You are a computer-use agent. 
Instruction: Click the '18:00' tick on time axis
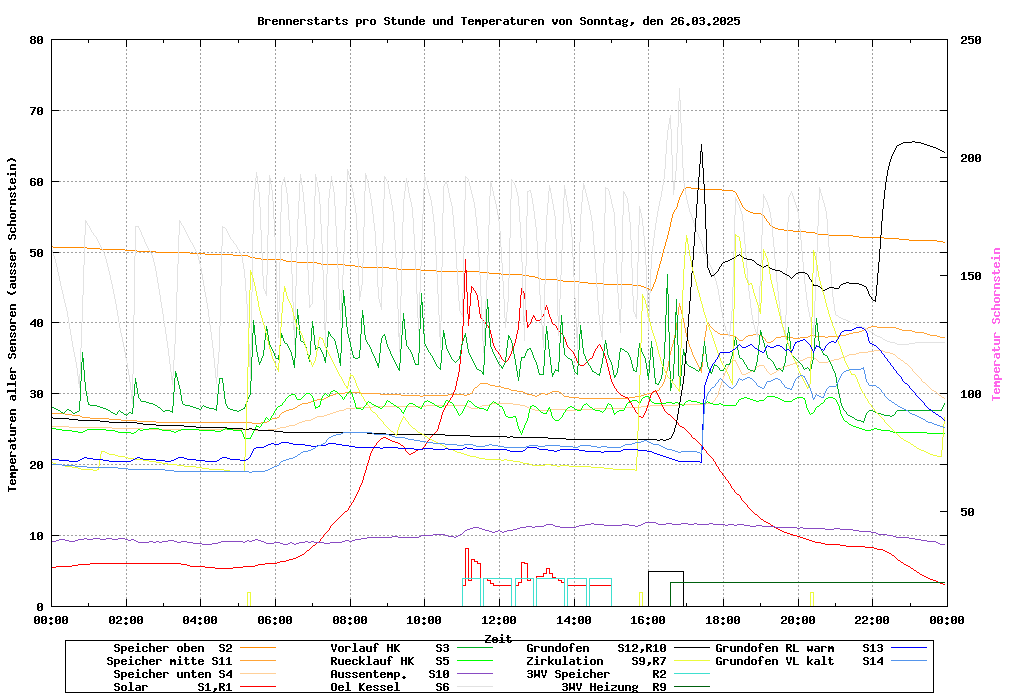(x=722, y=620)
